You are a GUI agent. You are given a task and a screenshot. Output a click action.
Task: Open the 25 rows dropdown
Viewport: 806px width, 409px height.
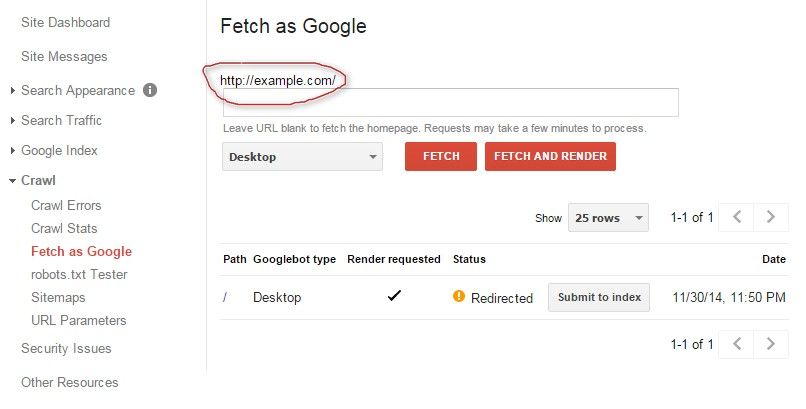click(x=607, y=218)
